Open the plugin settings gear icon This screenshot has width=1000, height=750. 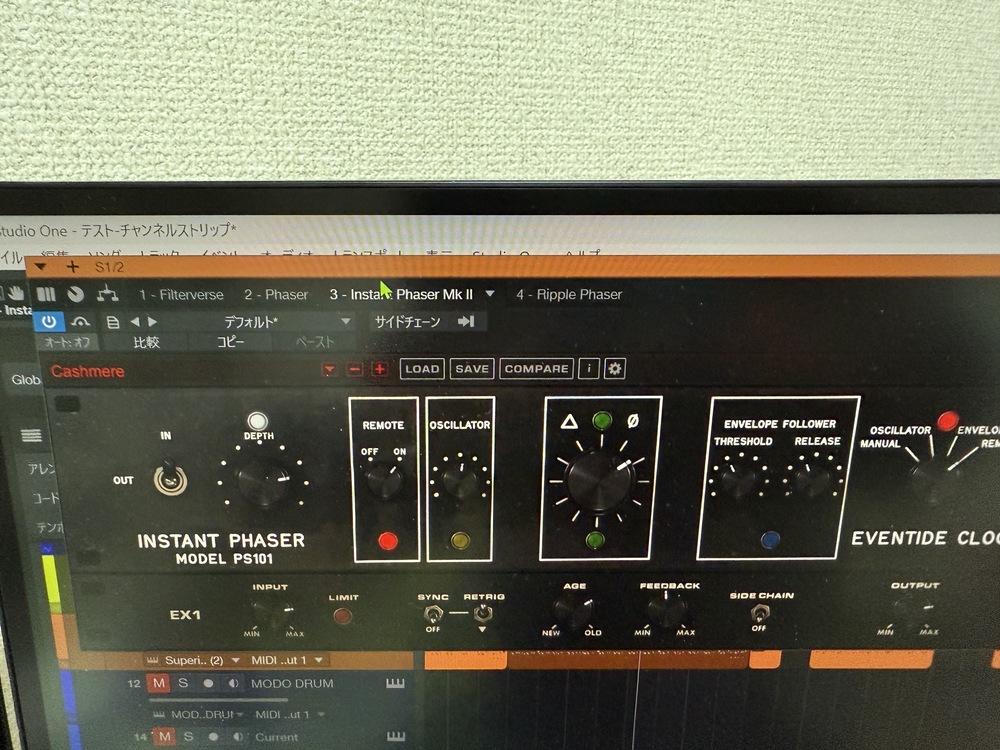[x=615, y=369]
